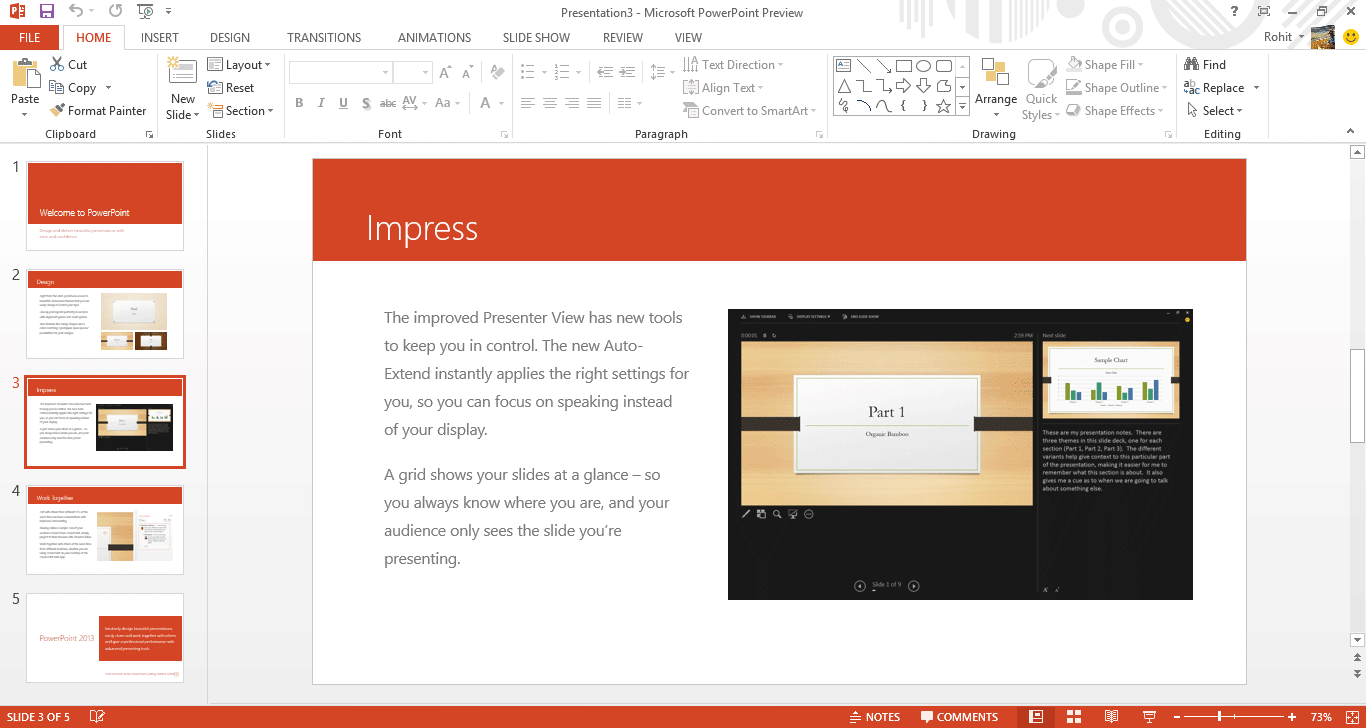Select Justify paragraph alignment
The width and height of the screenshot is (1366, 728).
(x=594, y=103)
